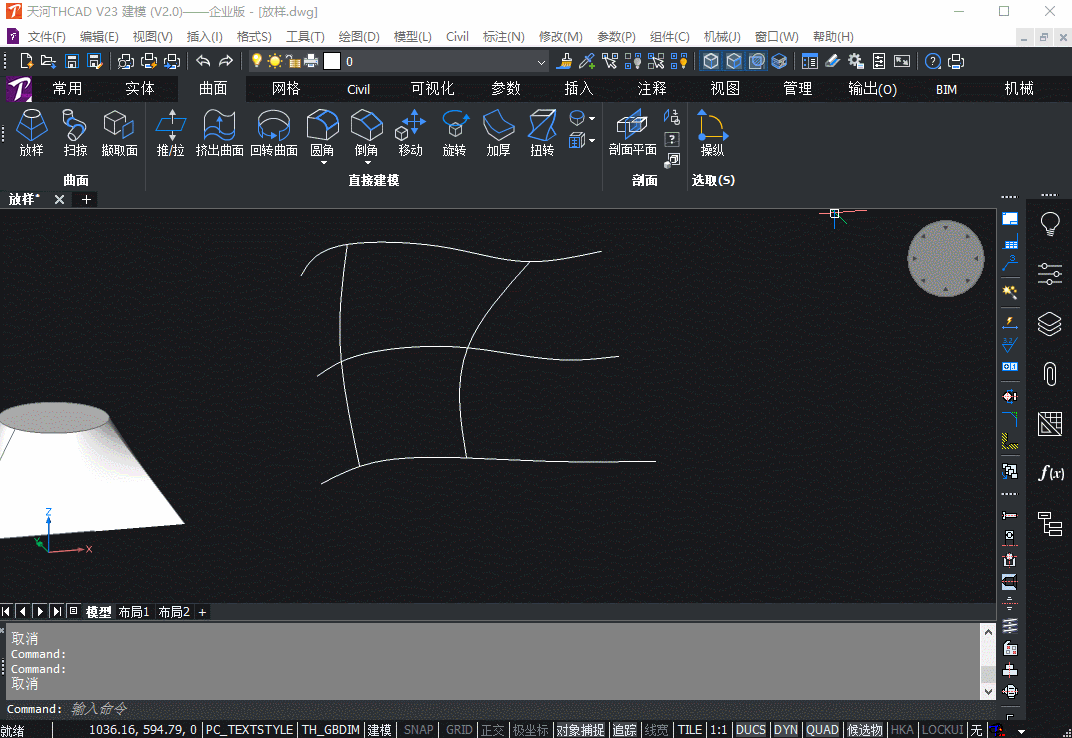The image size is (1072, 738).
Task: Choose the 挤出曲面 extrude surface tool
Action: coord(219,133)
